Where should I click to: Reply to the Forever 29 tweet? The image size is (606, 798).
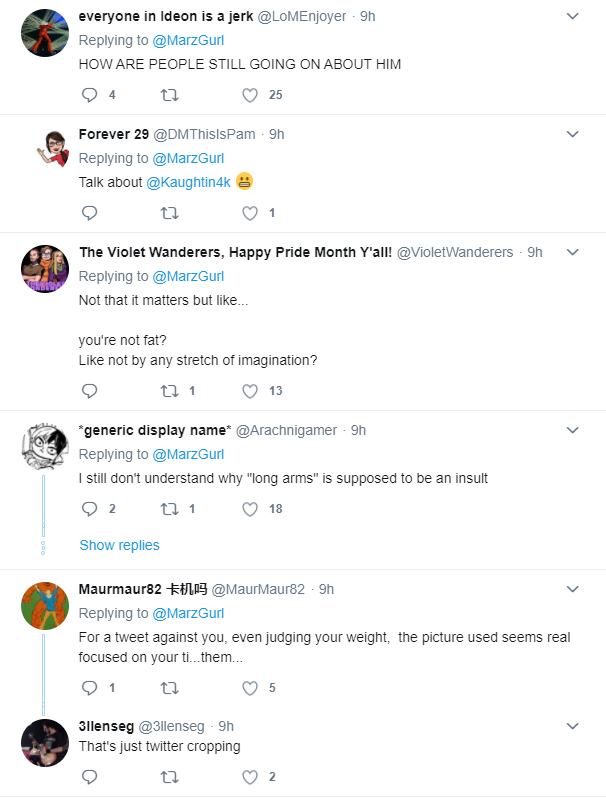pyautogui.click(x=90, y=213)
